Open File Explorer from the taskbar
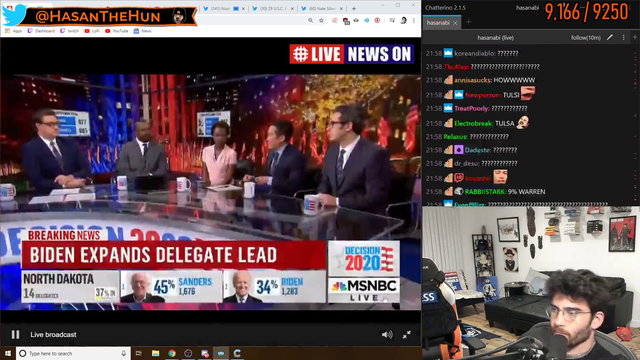 (x=155, y=353)
